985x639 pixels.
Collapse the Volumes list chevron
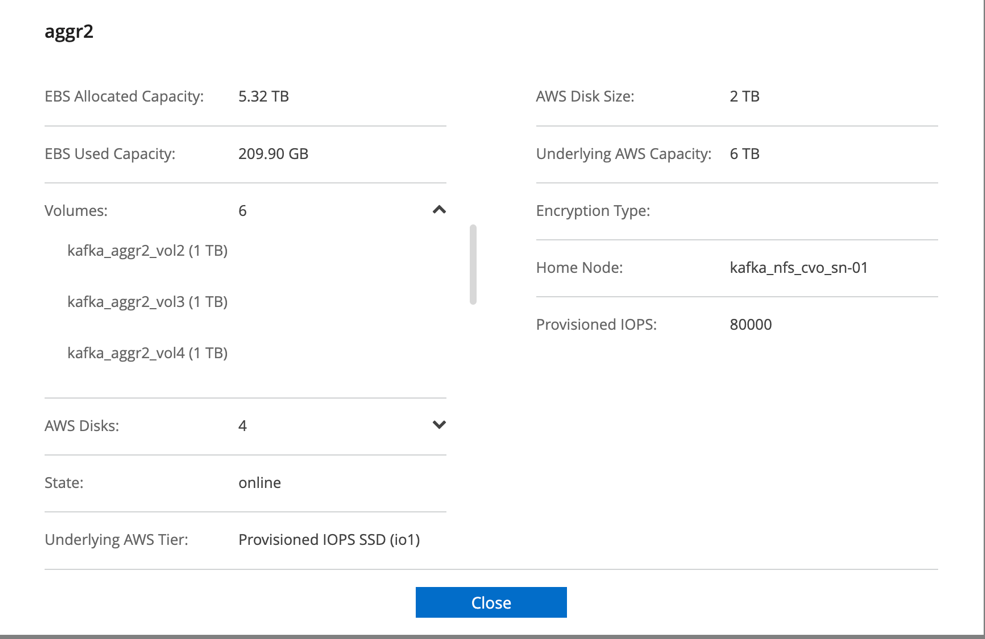click(x=438, y=210)
